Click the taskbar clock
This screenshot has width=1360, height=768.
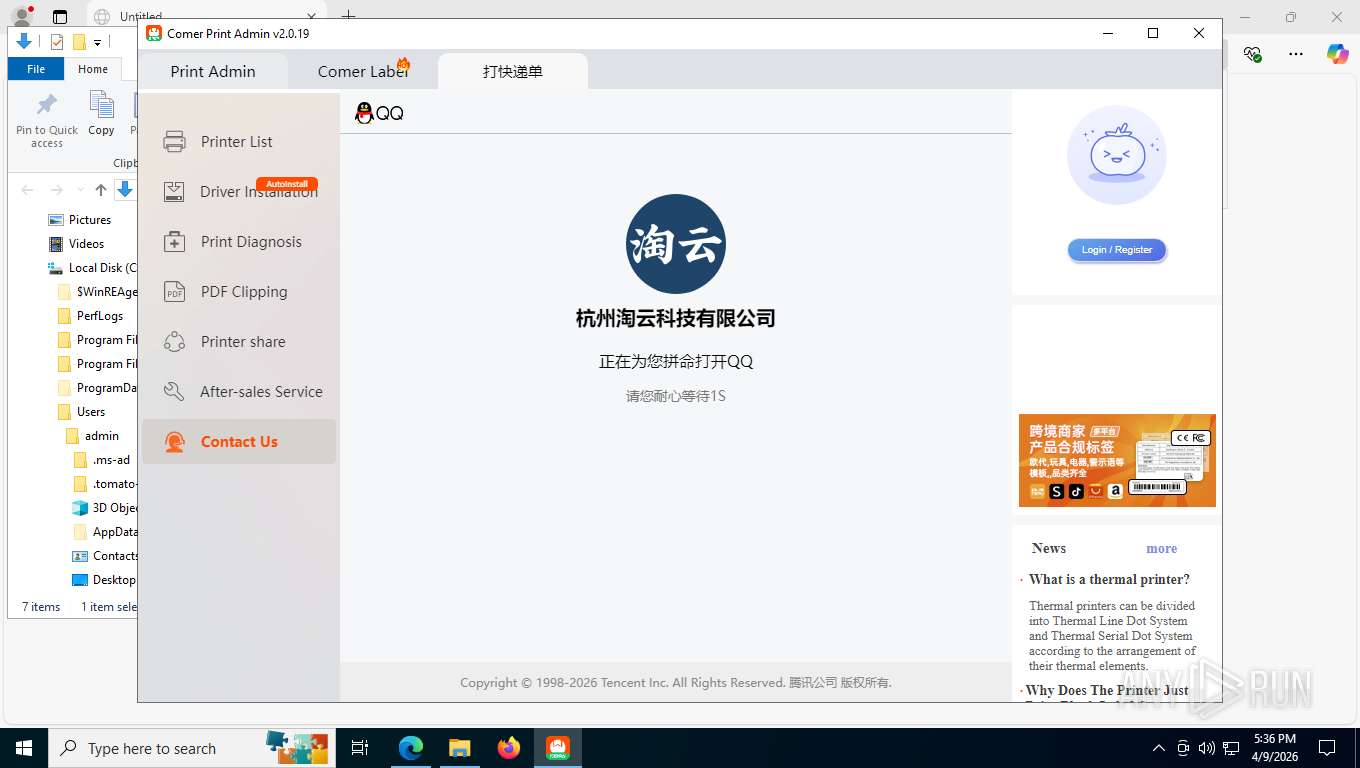tap(1275, 748)
